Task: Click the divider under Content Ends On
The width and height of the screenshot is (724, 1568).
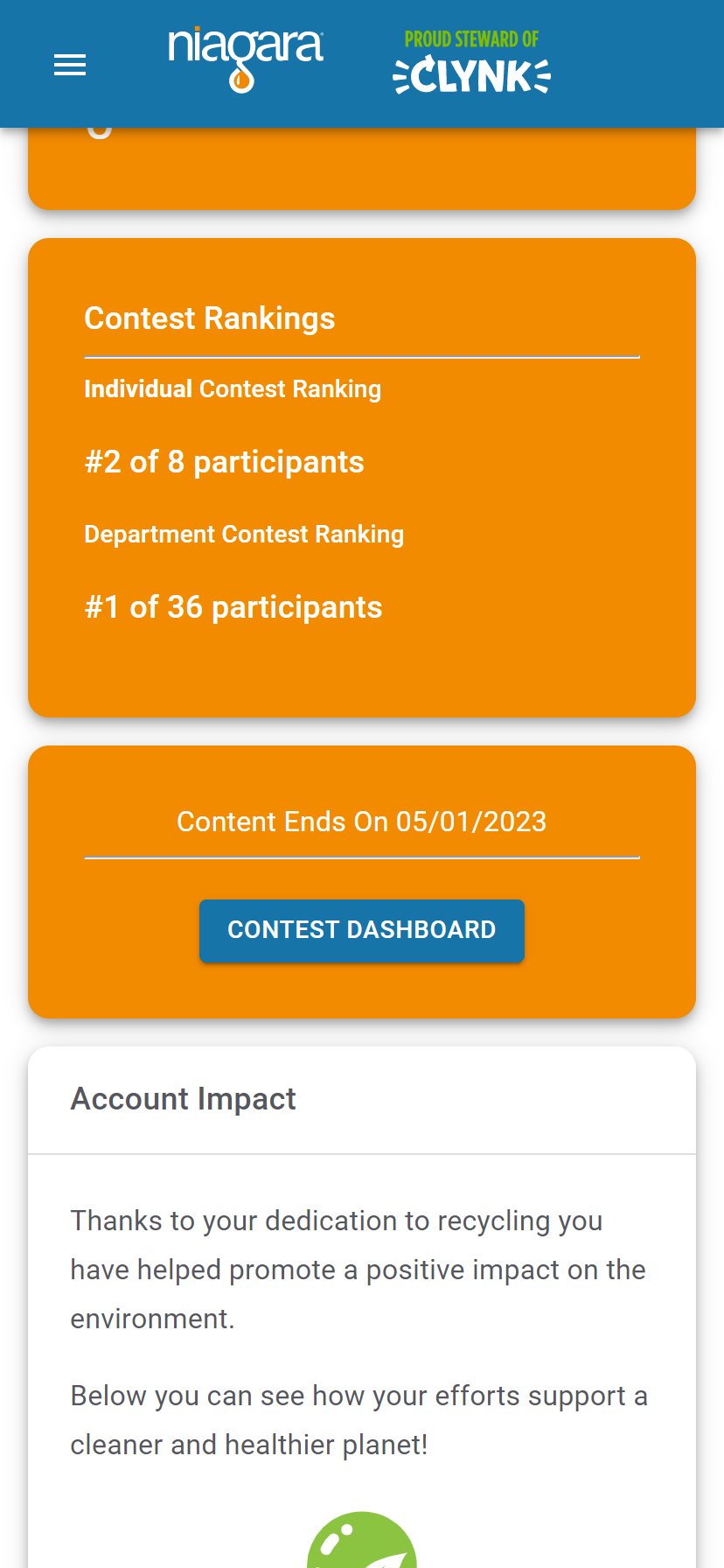Action: click(x=362, y=857)
